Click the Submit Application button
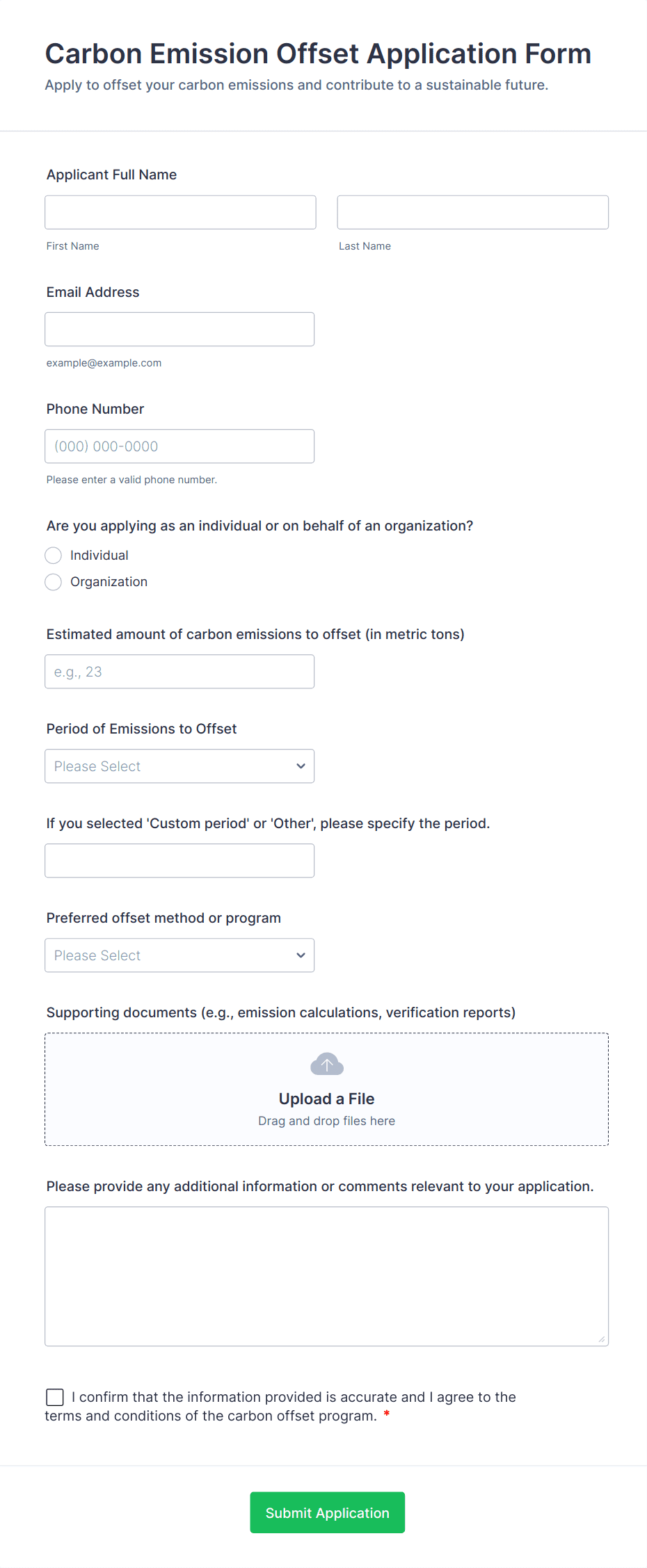This screenshot has width=647, height=1568. tap(328, 1512)
